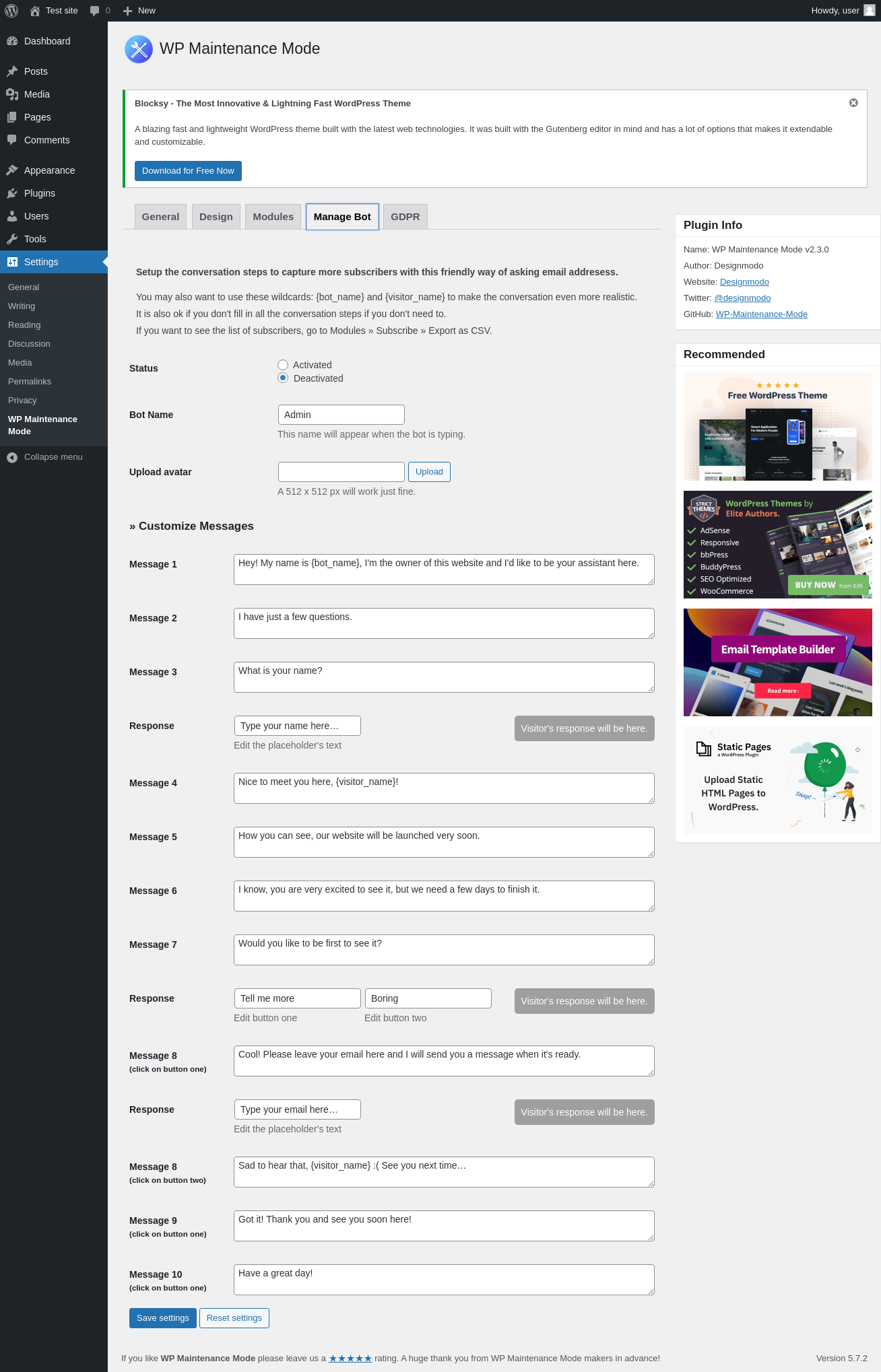881x1372 pixels.
Task: Open Comments in sidebar
Action: (x=54, y=140)
